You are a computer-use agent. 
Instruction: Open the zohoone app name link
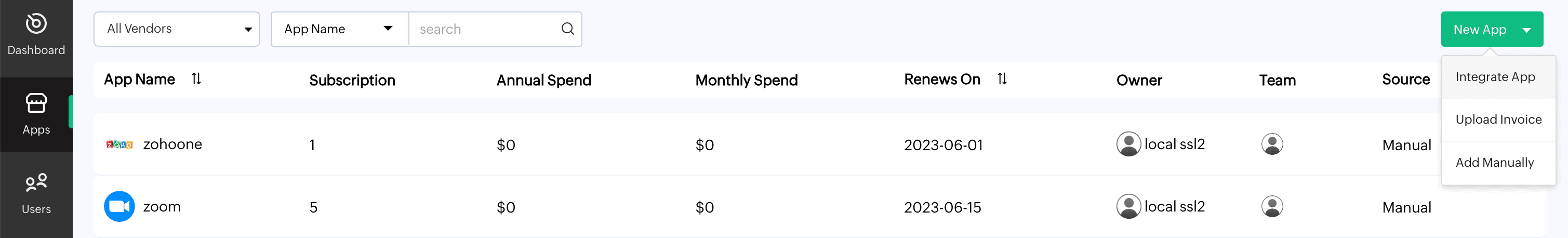point(172,144)
